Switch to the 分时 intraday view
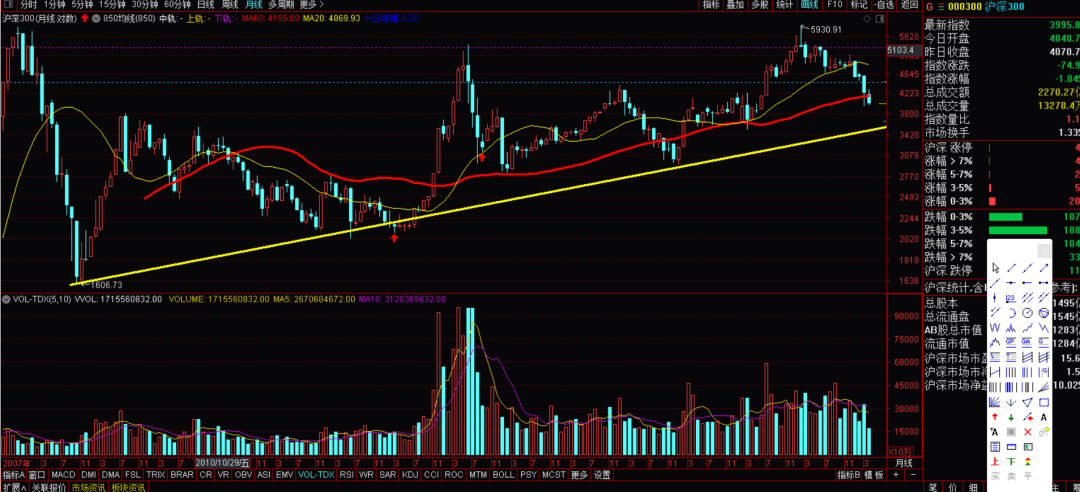 pyautogui.click(x=29, y=5)
